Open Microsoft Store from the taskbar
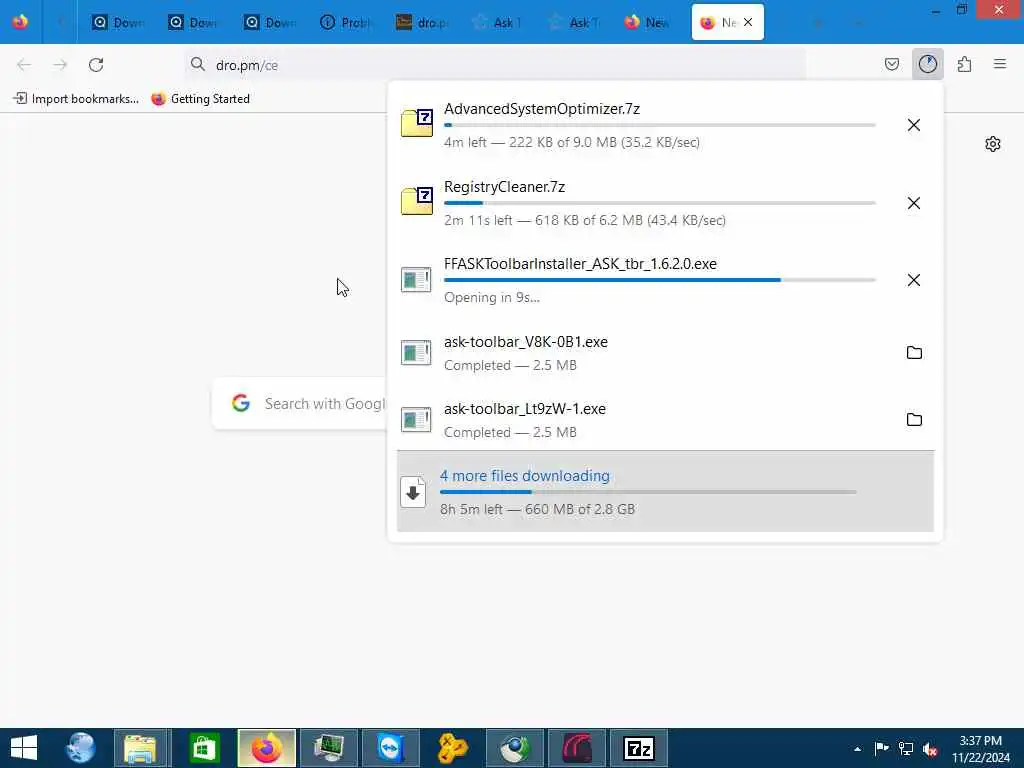 [x=204, y=748]
